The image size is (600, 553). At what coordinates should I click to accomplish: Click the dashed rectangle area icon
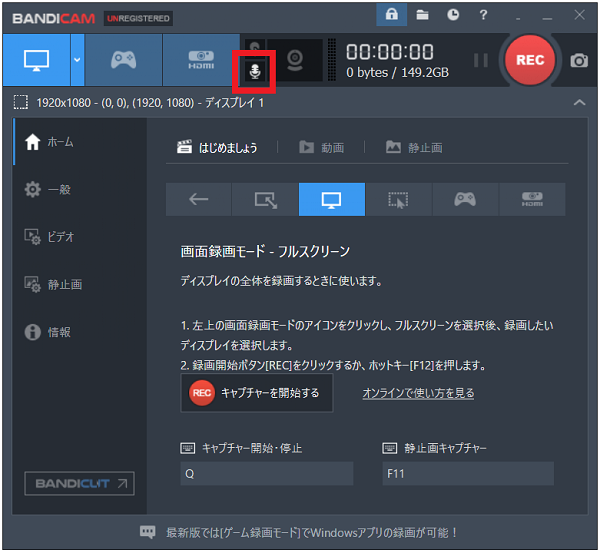[x=21, y=102]
